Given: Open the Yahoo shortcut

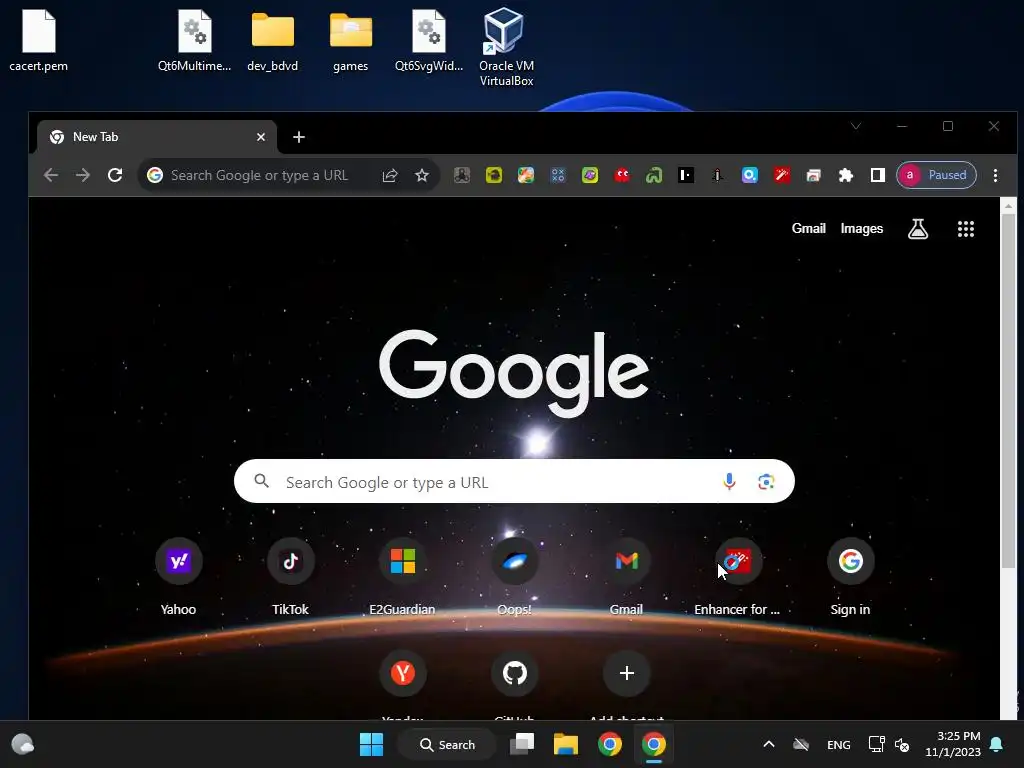Looking at the screenshot, I should [178, 577].
